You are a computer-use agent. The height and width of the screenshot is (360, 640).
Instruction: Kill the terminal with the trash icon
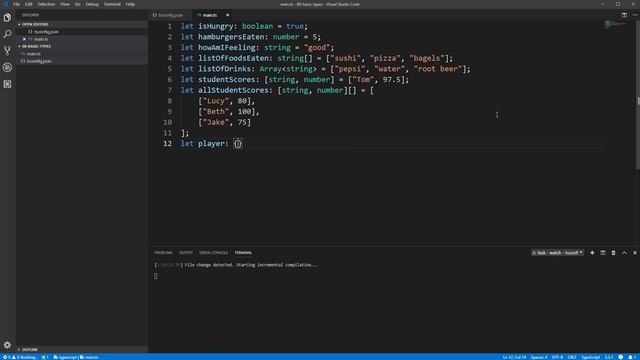pyautogui.click(x=613, y=253)
